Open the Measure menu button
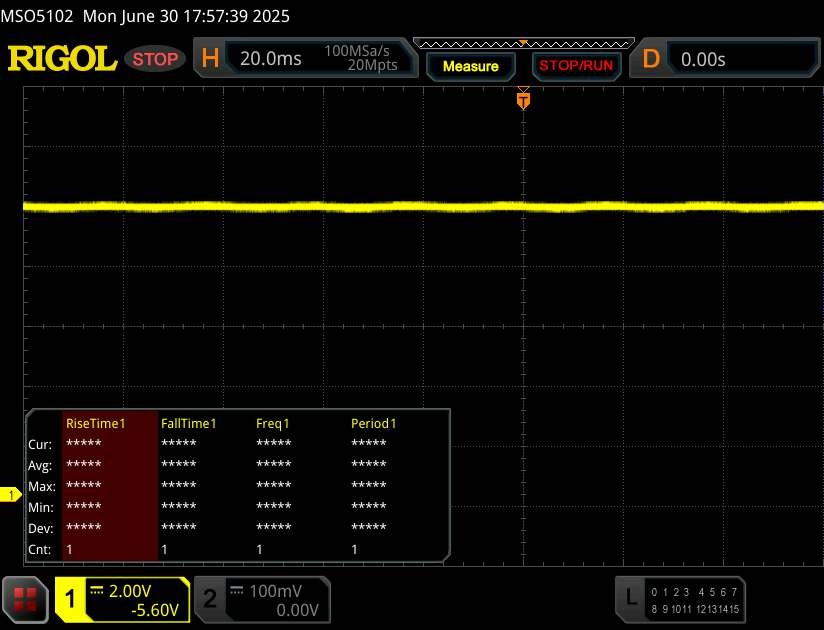Viewport: 824px width, 630px height. tap(470, 66)
